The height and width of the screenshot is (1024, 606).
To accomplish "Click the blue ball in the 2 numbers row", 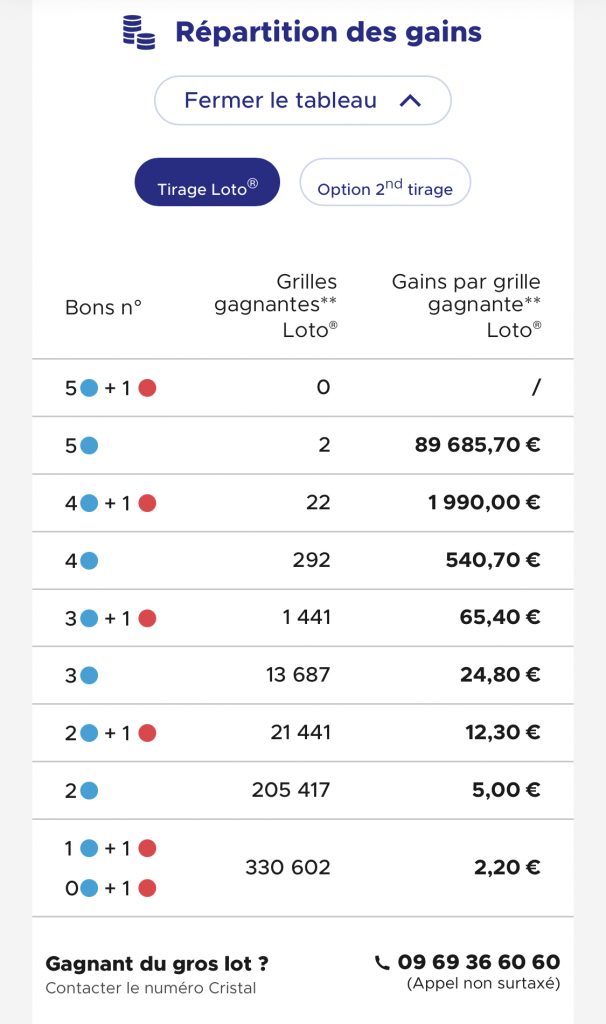I will tap(89, 791).
